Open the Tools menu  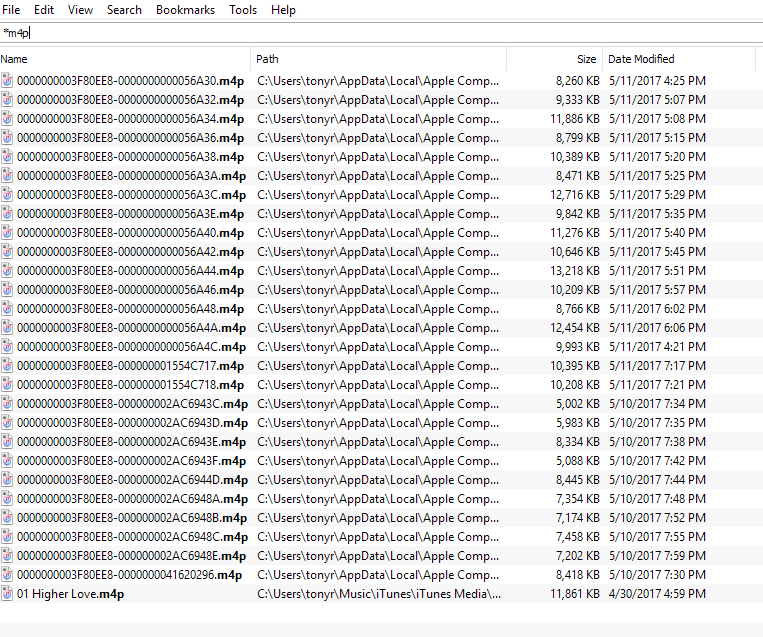tap(243, 10)
